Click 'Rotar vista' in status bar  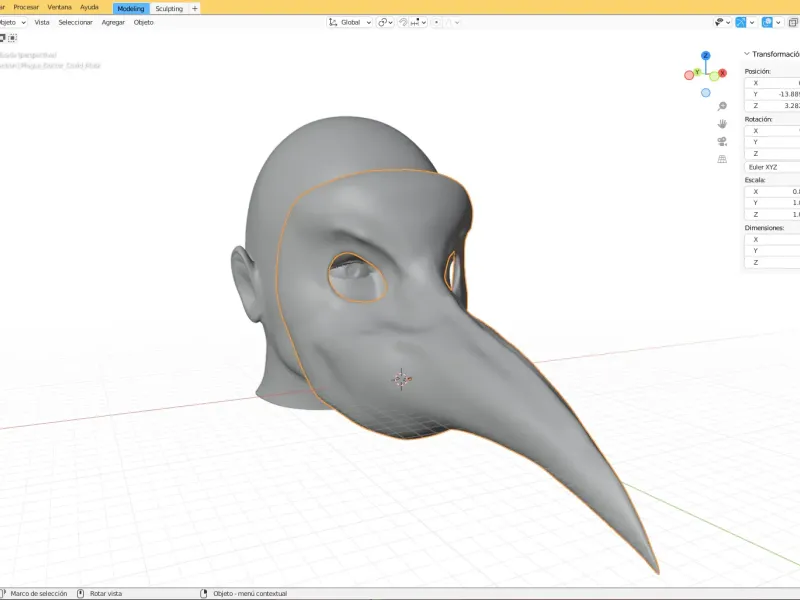tap(106, 593)
